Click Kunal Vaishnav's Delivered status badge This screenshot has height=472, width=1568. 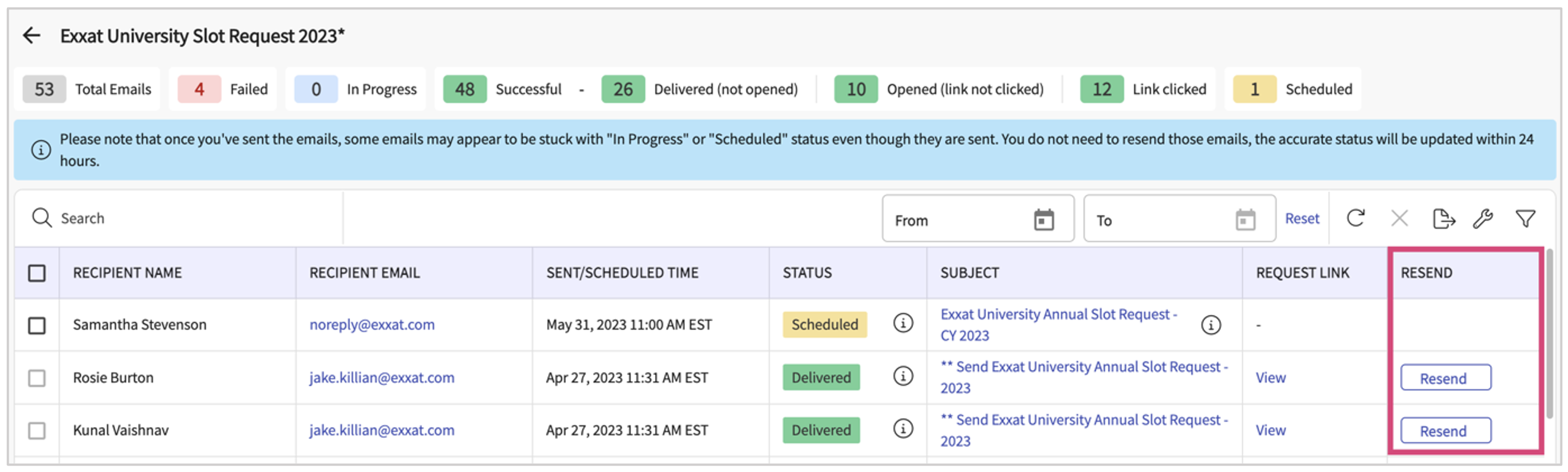coord(821,430)
